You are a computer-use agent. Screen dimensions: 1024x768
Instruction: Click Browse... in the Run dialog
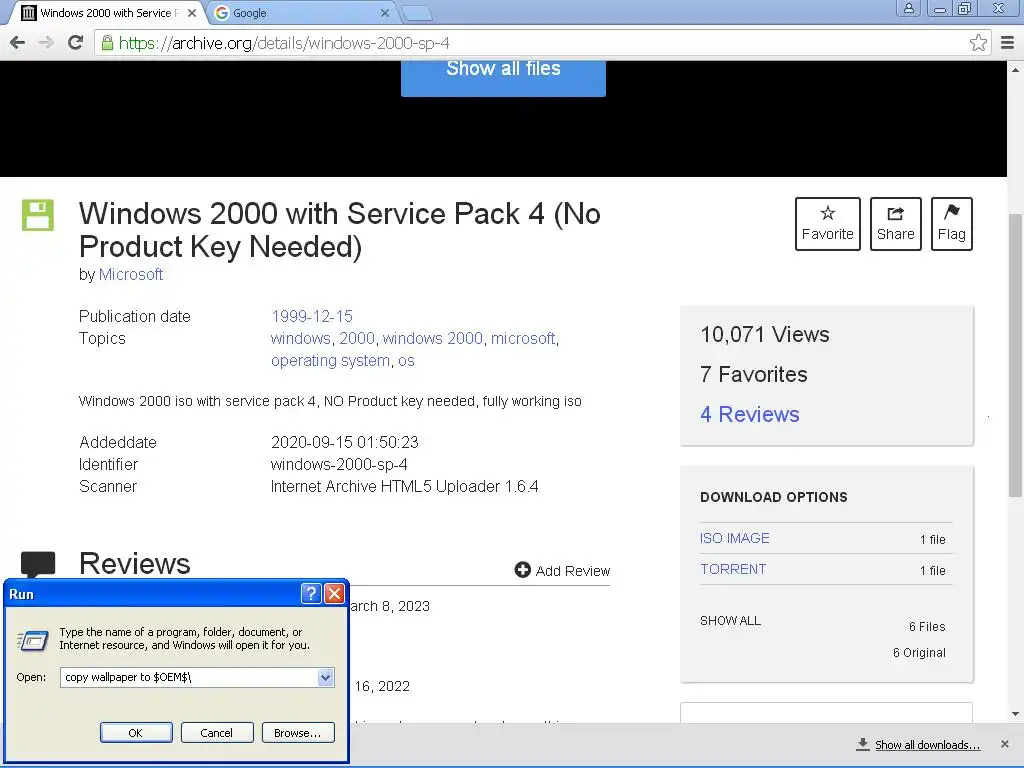coord(298,733)
